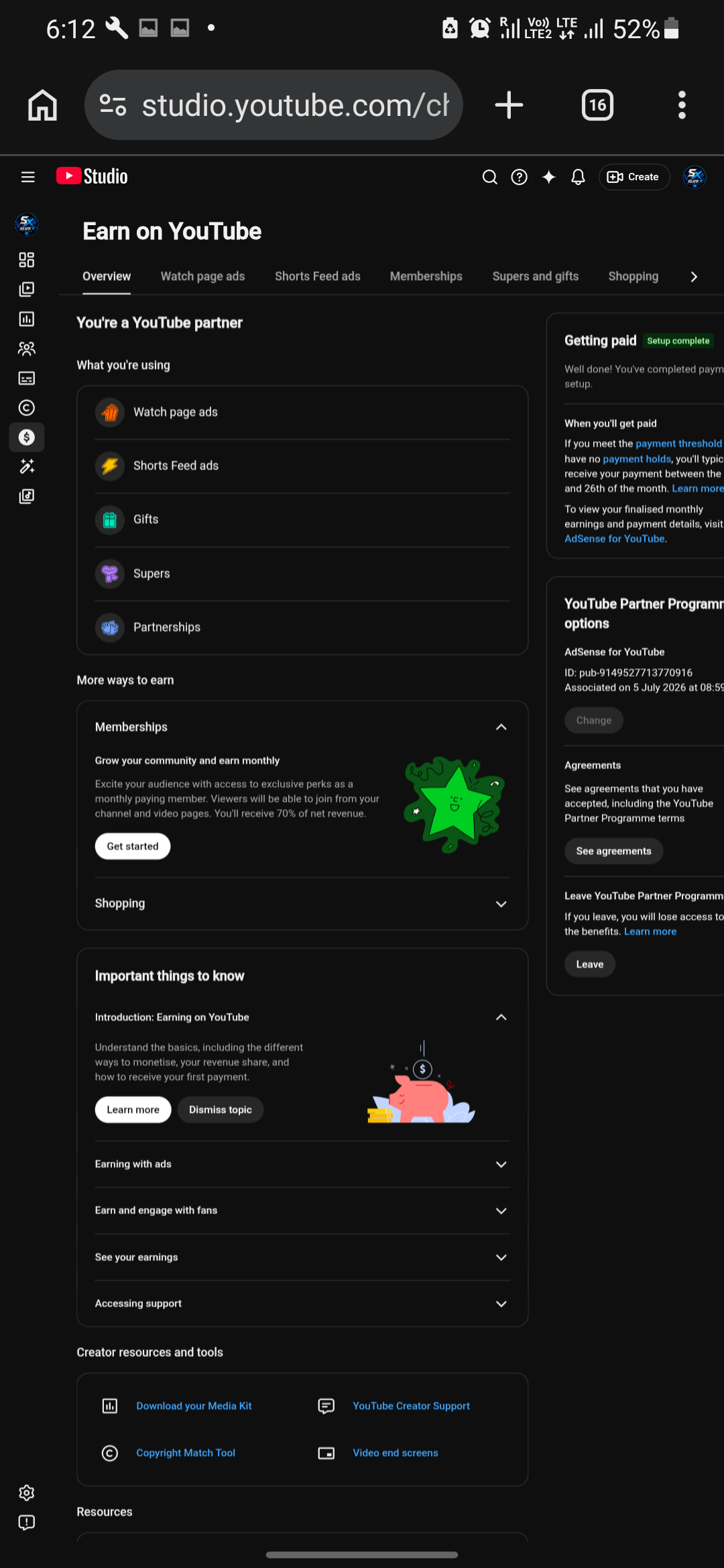The height and width of the screenshot is (1568, 724).
Task: Open Audio library icon in sidebar
Action: pyautogui.click(x=27, y=496)
